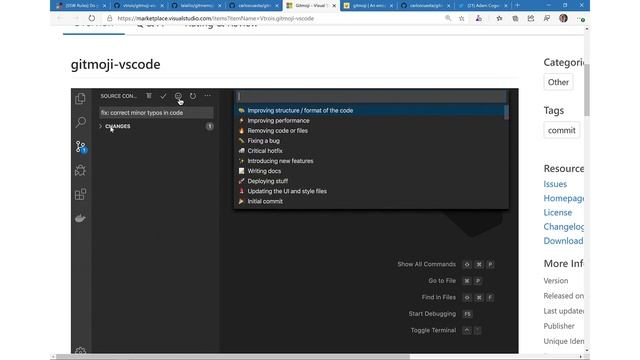The image size is (640, 360).
Task: Open the Issues resource link
Action: [555, 184]
